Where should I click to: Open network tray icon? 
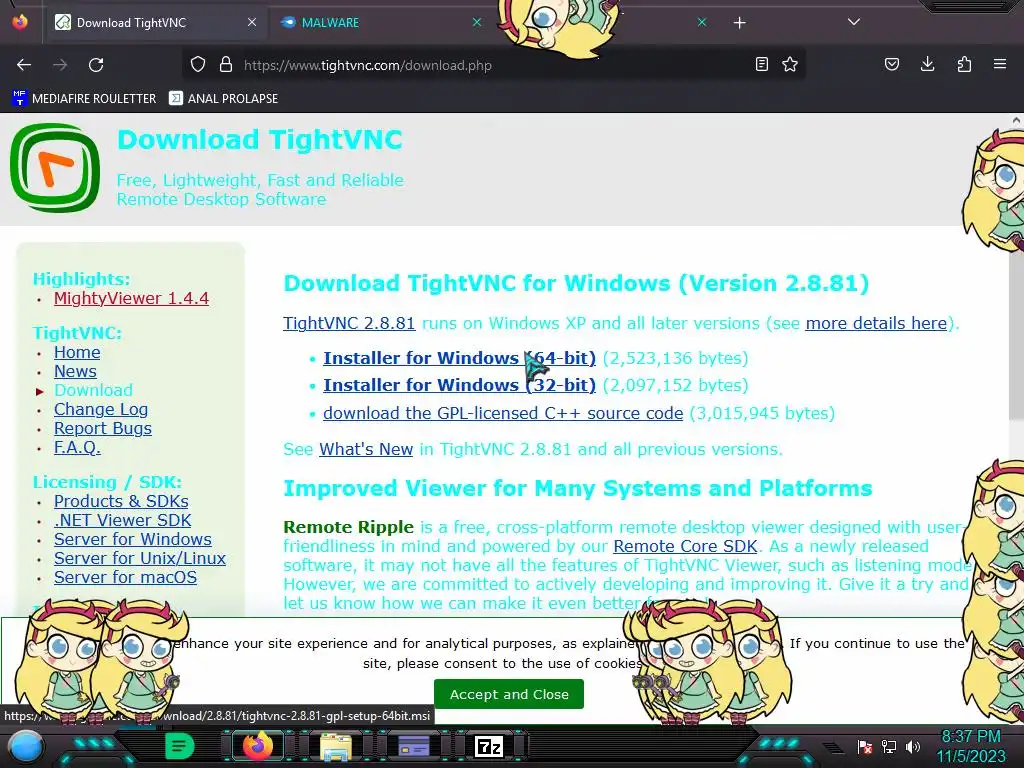889,746
